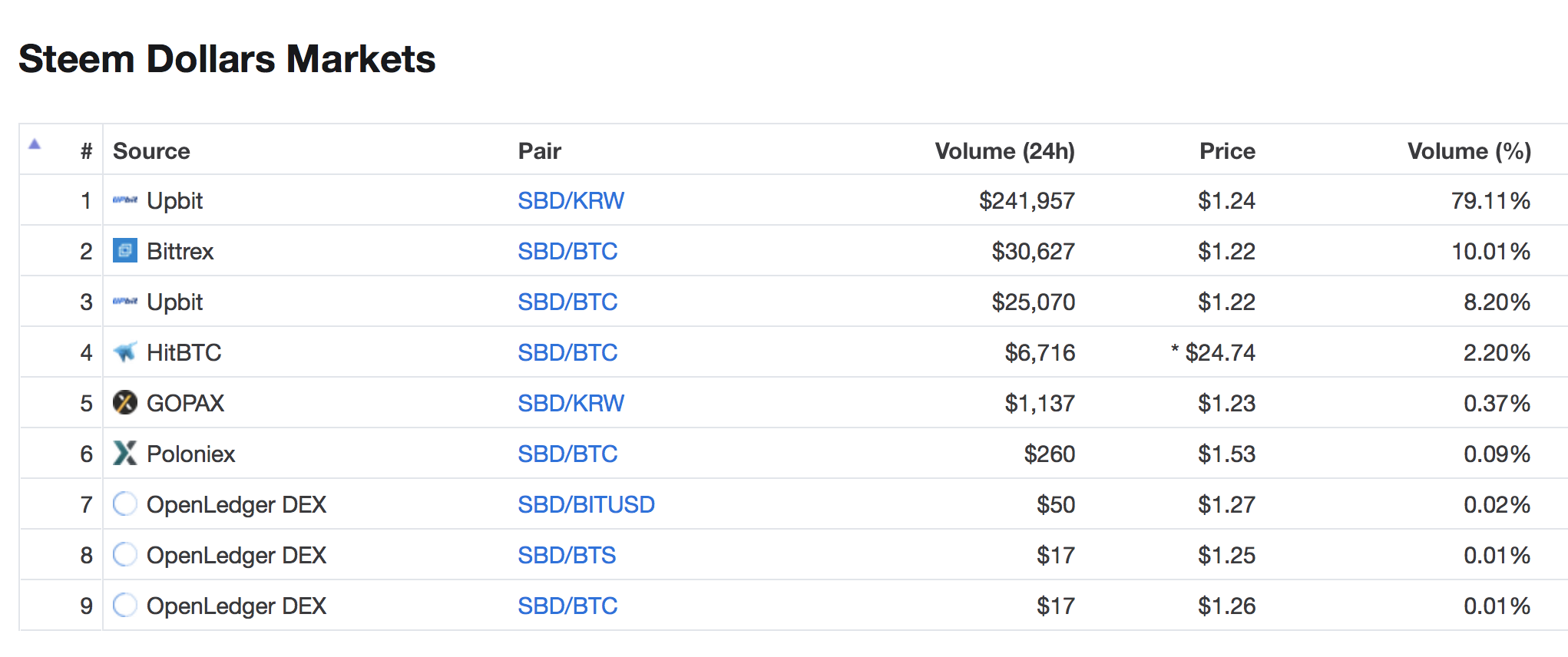Click the 0.37% volume share
The height and width of the screenshot is (657, 1568).
[1497, 403]
